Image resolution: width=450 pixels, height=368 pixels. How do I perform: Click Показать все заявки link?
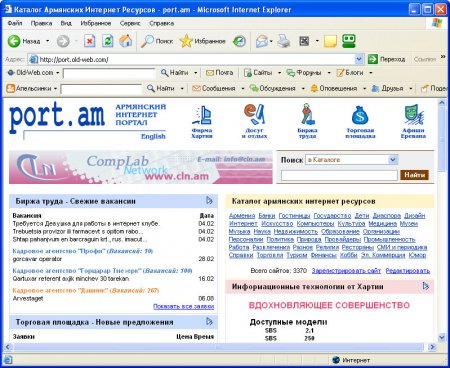[184, 306]
